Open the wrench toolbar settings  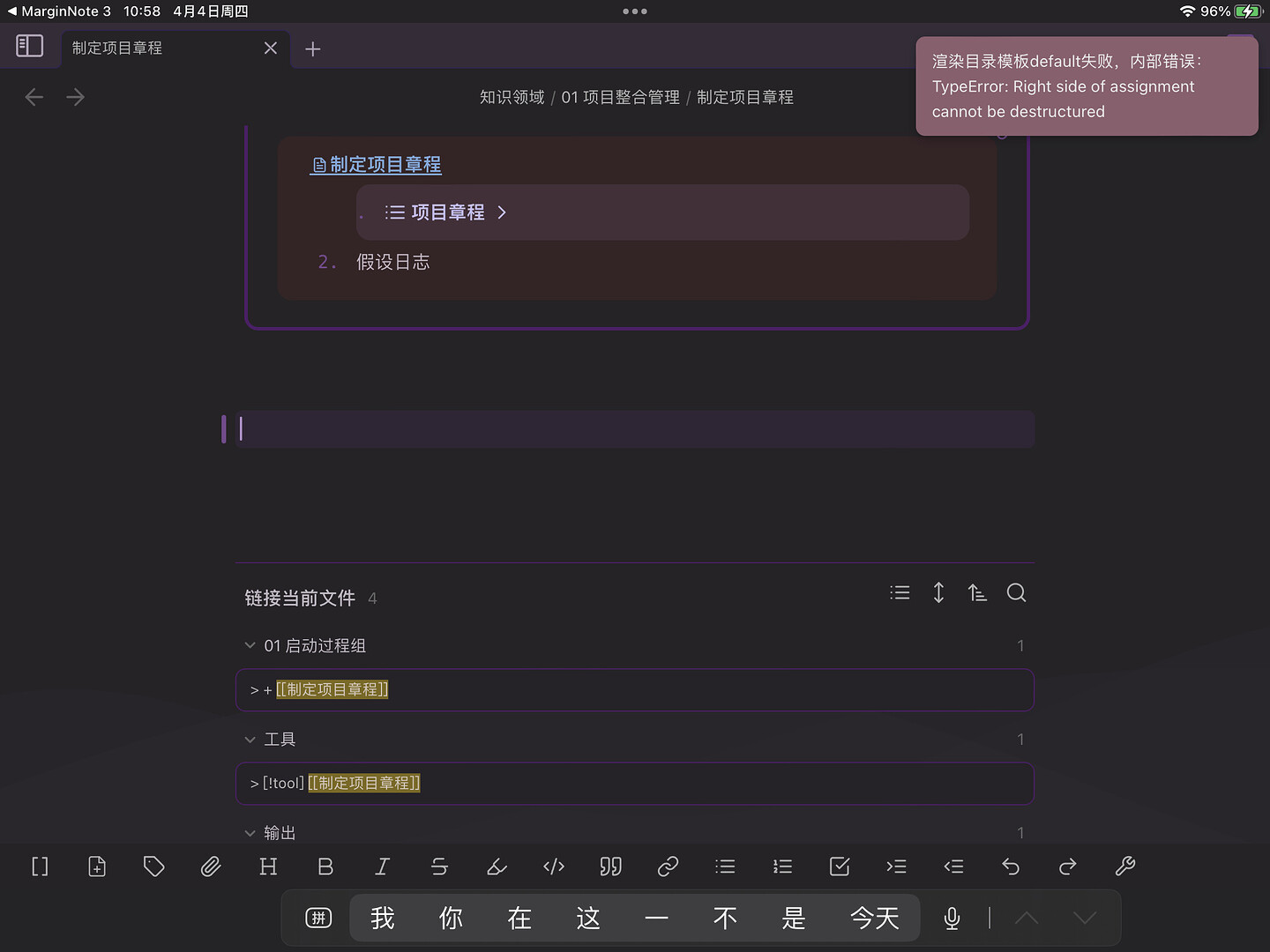[x=1124, y=866]
